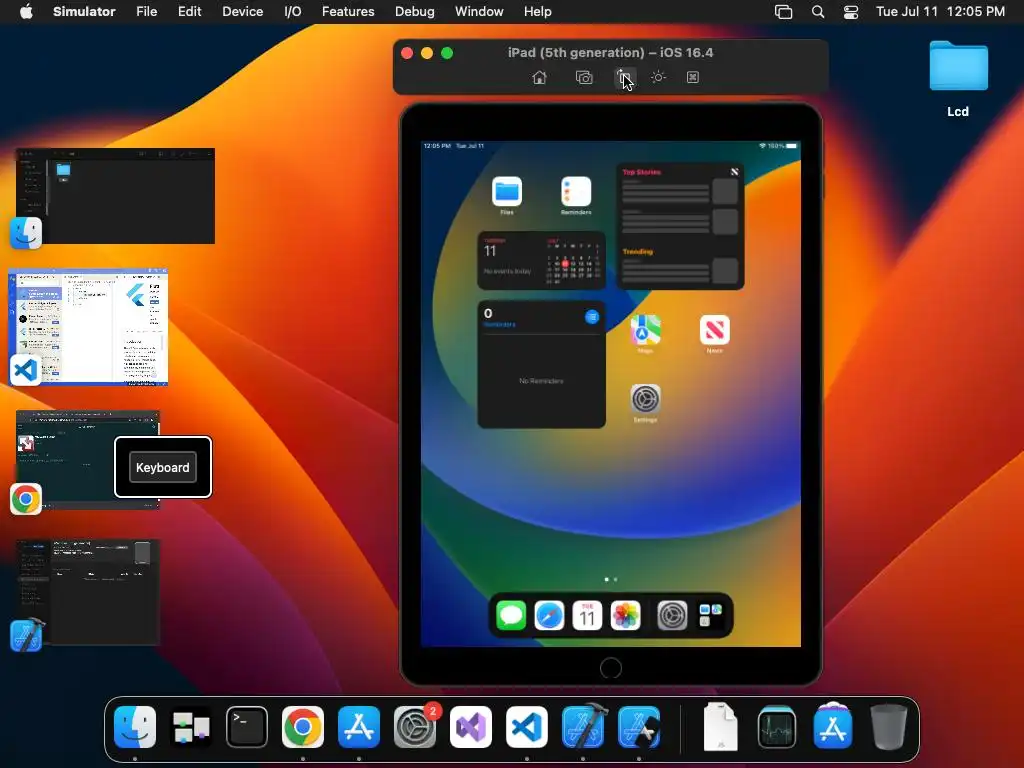Open App Store from the macOS Dock

coord(359,727)
